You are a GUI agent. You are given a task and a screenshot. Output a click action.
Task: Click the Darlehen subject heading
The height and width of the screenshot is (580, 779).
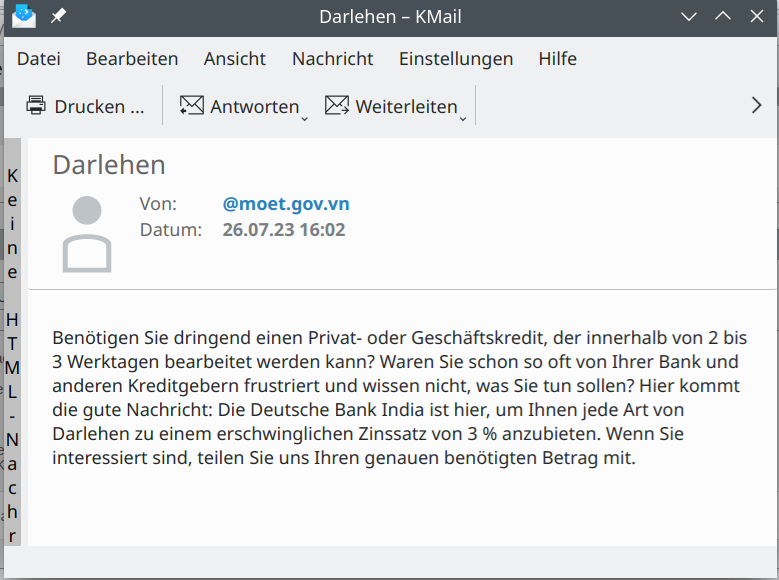[x=109, y=165]
